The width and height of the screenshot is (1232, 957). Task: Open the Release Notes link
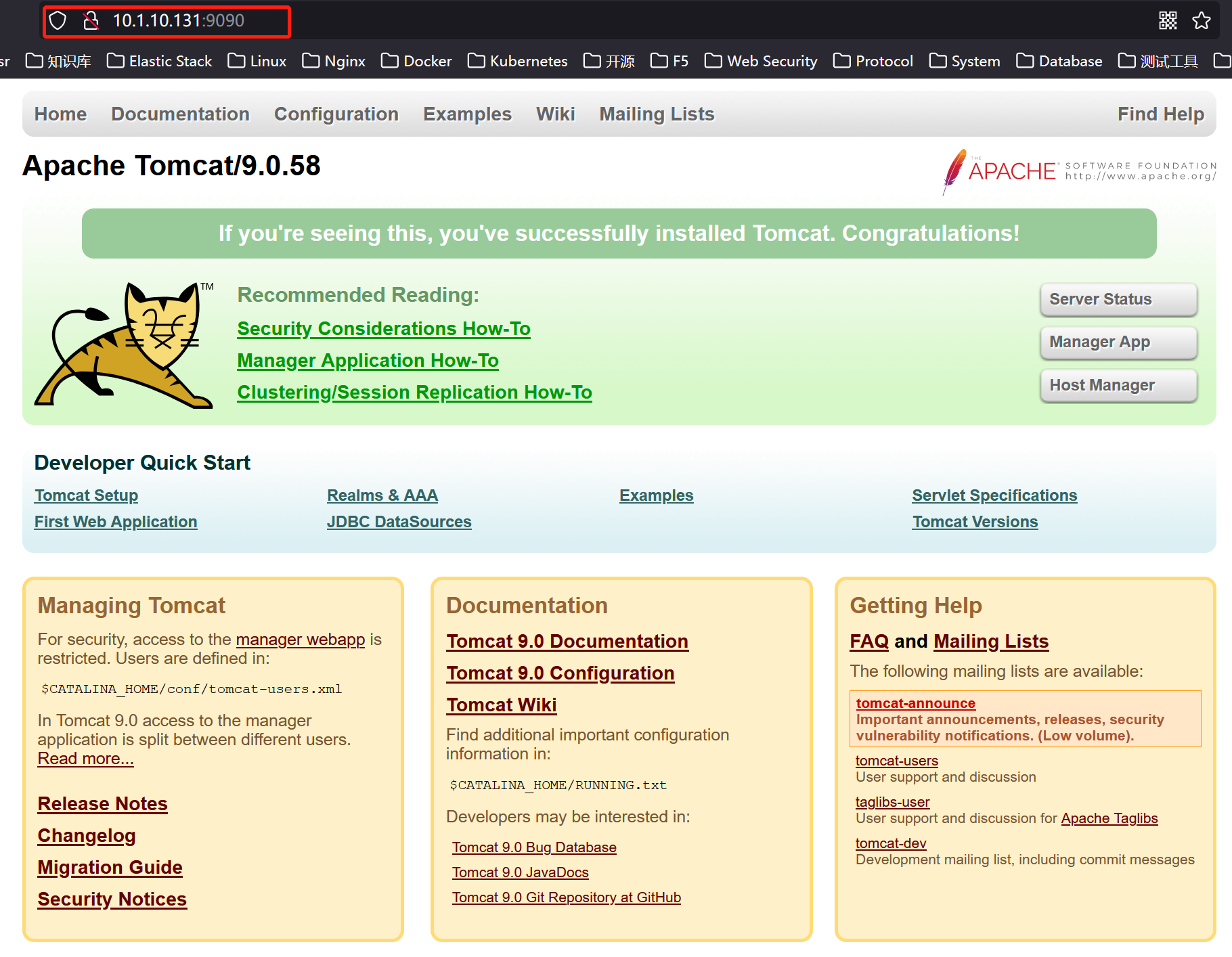click(103, 804)
